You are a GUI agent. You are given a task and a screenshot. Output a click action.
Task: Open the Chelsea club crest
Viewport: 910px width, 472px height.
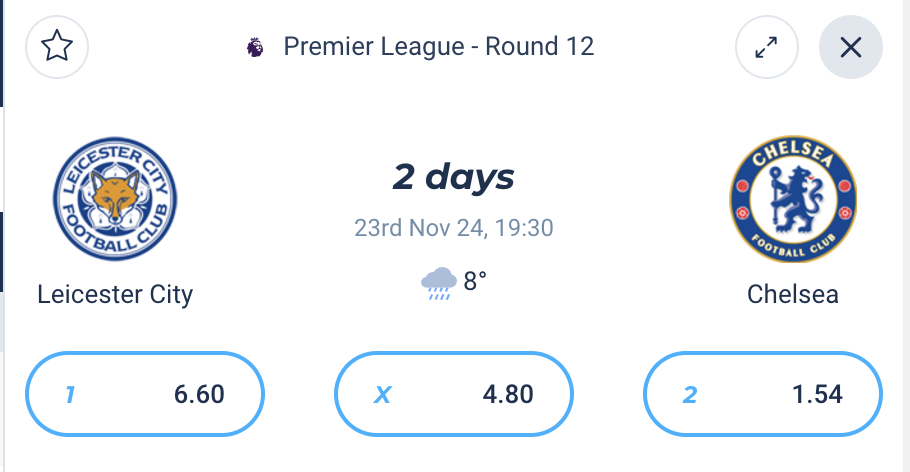(793, 199)
